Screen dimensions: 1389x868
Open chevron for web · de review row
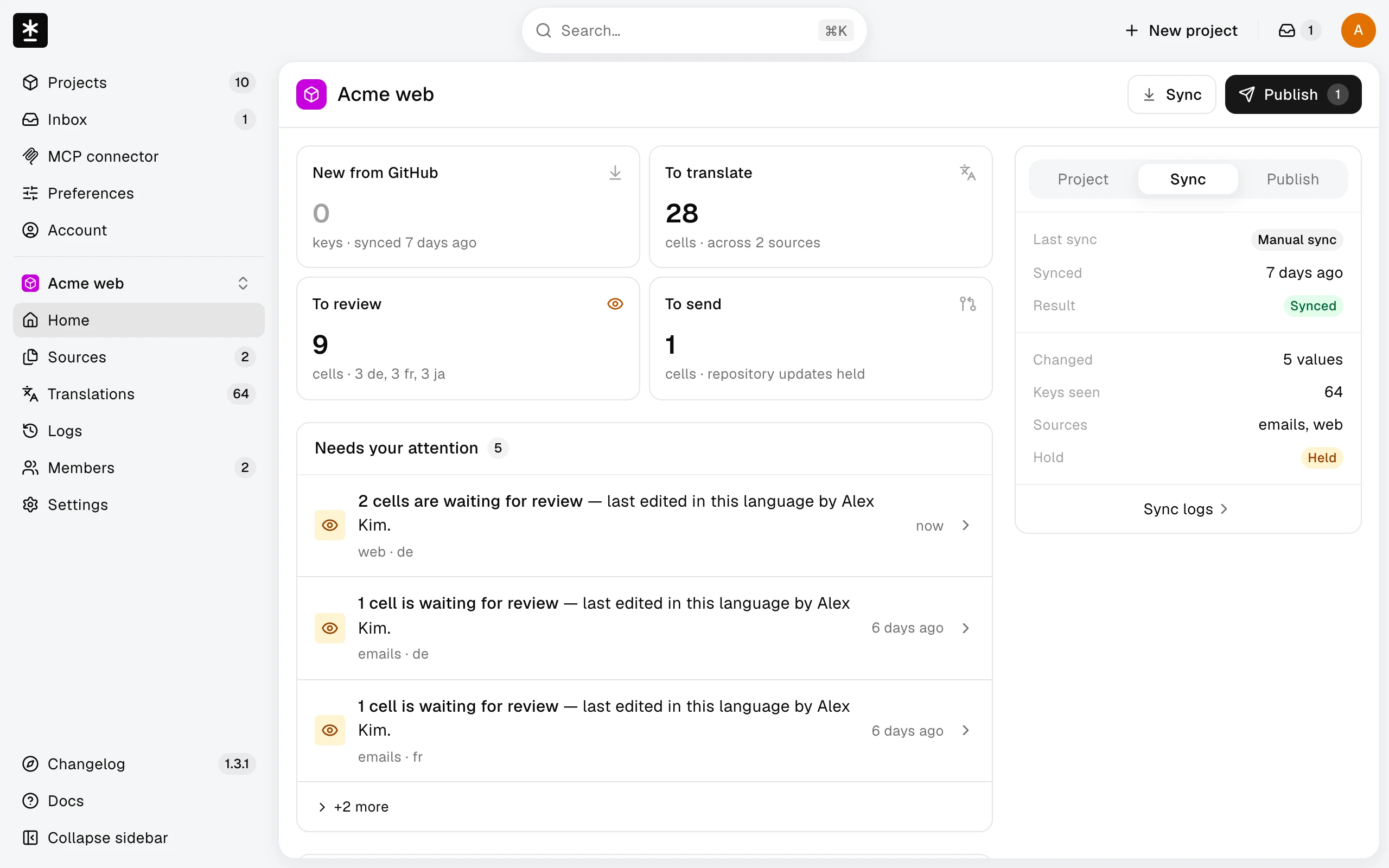966,525
